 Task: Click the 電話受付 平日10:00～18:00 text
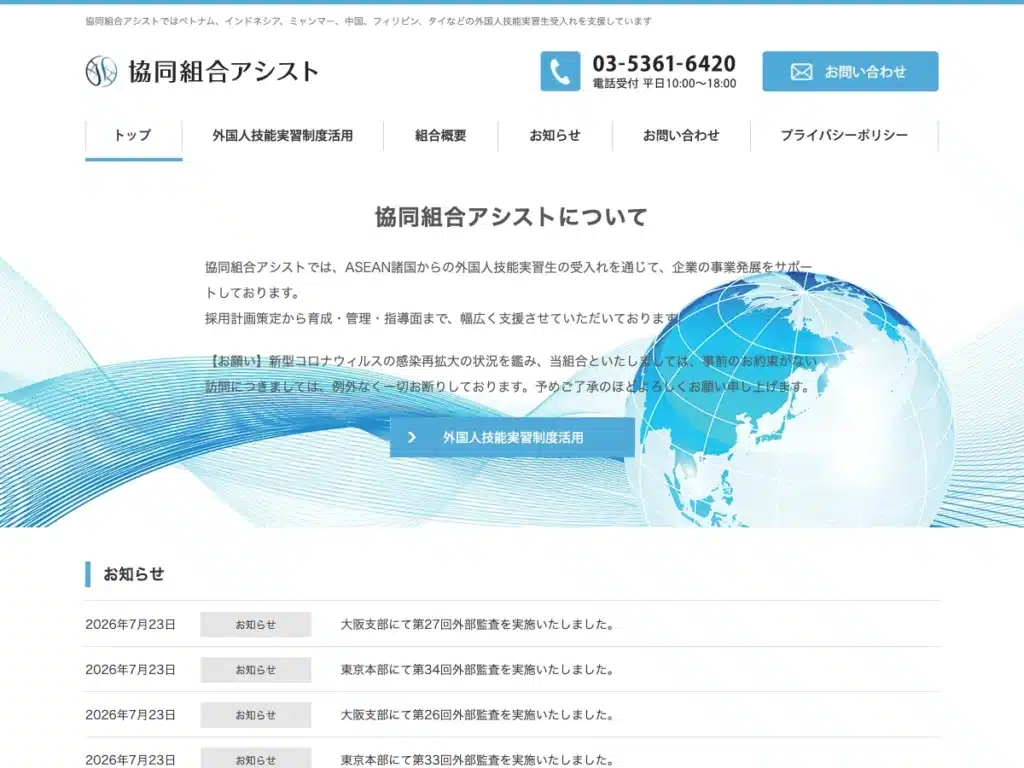click(664, 84)
